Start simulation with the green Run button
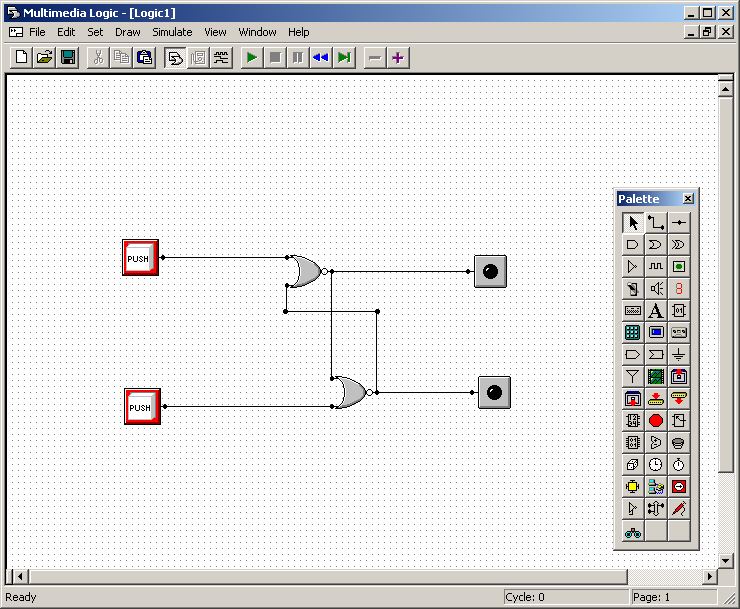Viewport: 740px width, 609px height. click(x=252, y=57)
